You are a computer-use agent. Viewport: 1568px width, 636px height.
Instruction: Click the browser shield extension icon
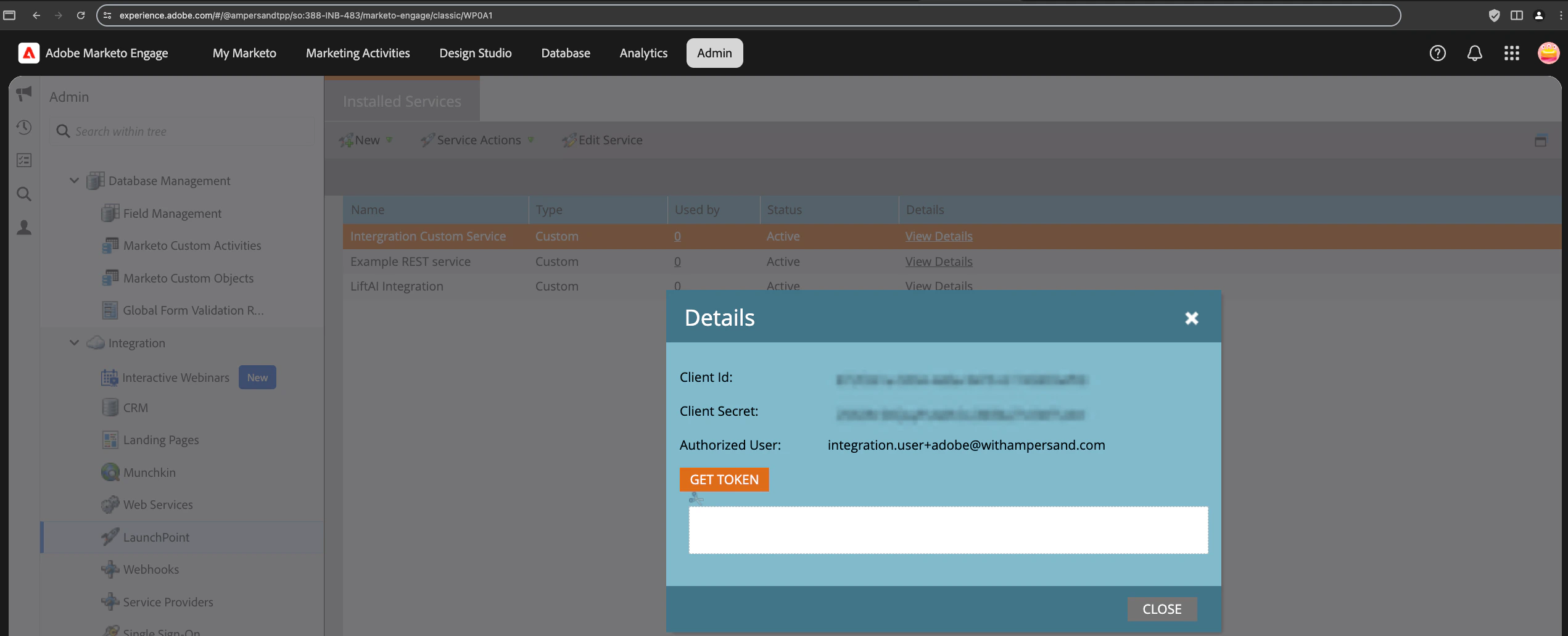click(x=1494, y=15)
